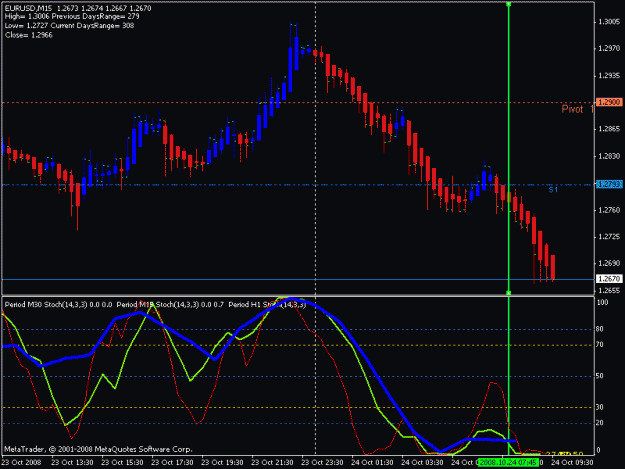Click the '23 Oct 13:30' time axis label
625x469 pixels.
(x=72, y=463)
